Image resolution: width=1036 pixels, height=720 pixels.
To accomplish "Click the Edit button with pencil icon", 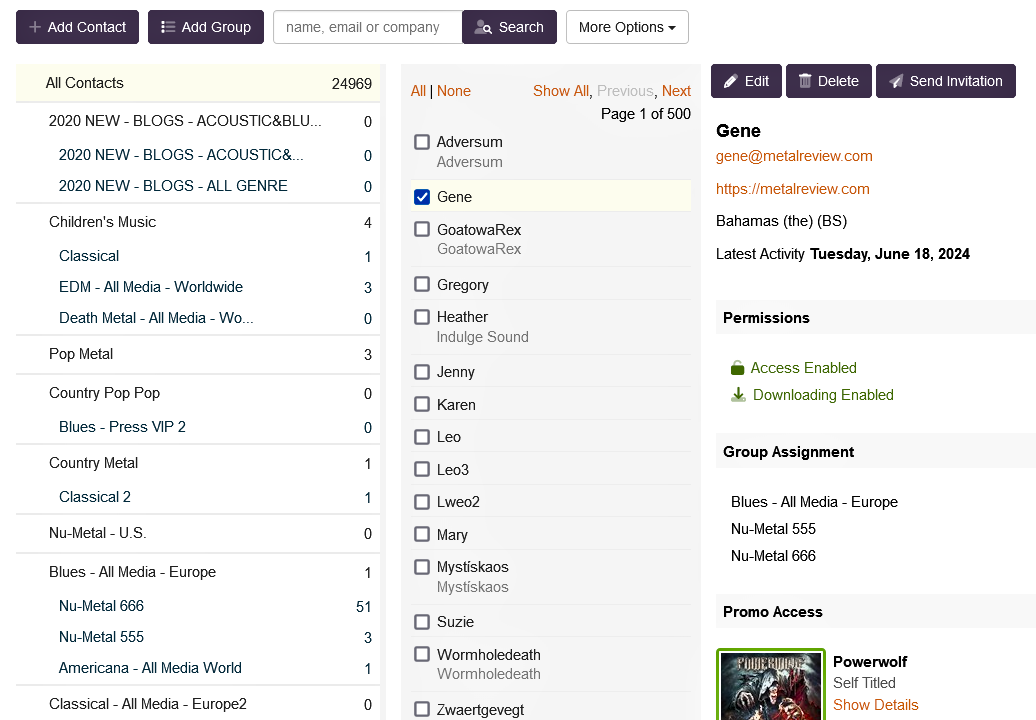I will point(746,81).
